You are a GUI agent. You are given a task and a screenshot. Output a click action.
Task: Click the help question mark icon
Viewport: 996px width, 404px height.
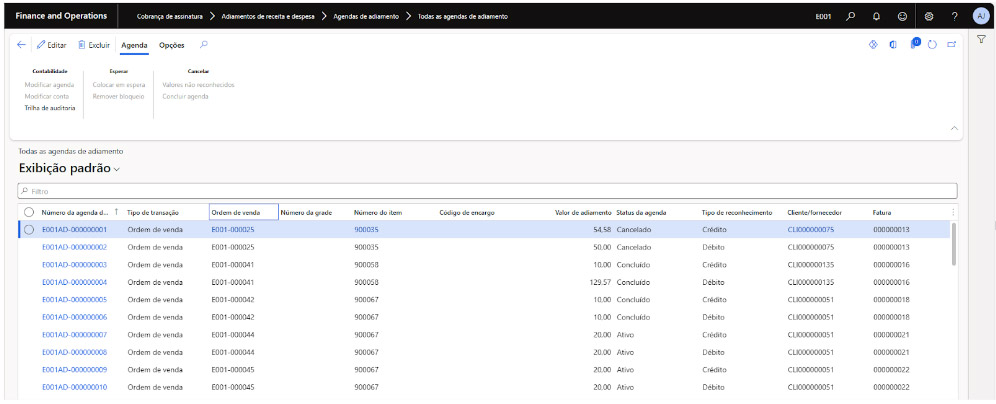pyautogui.click(x=954, y=17)
